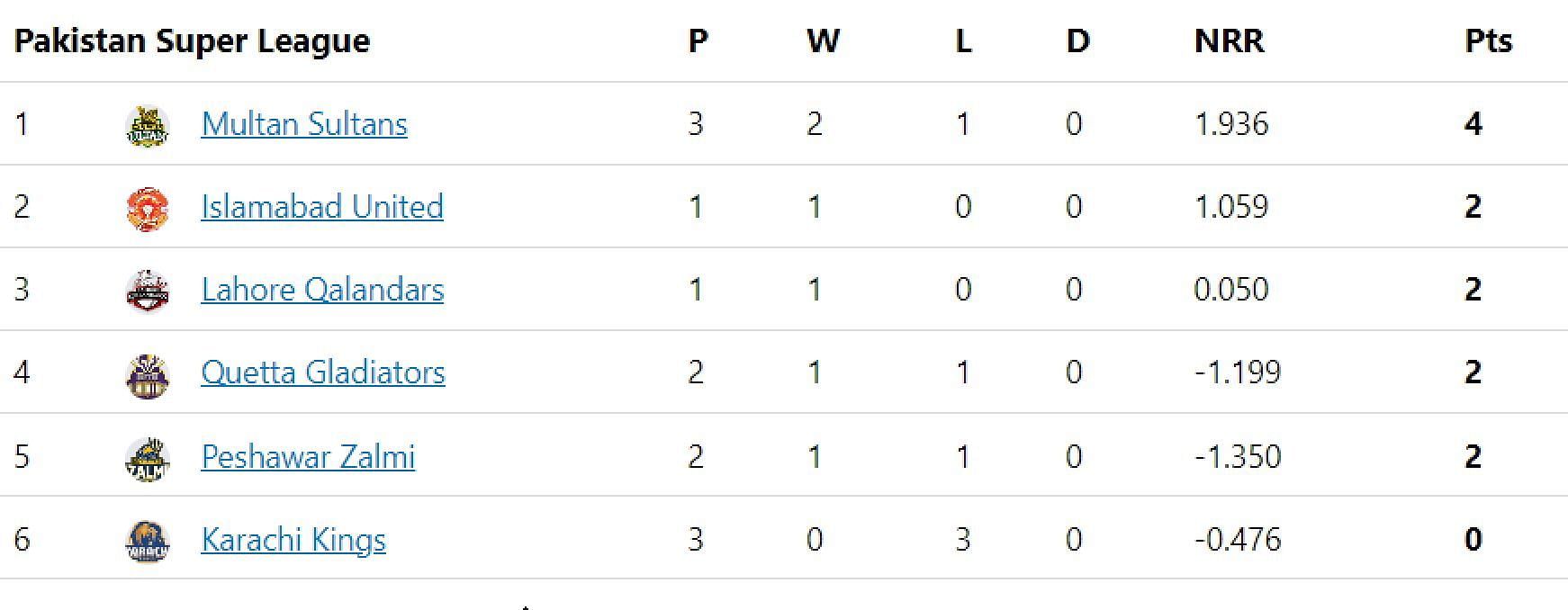Open the Quetta Gladiators team link

click(x=323, y=372)
